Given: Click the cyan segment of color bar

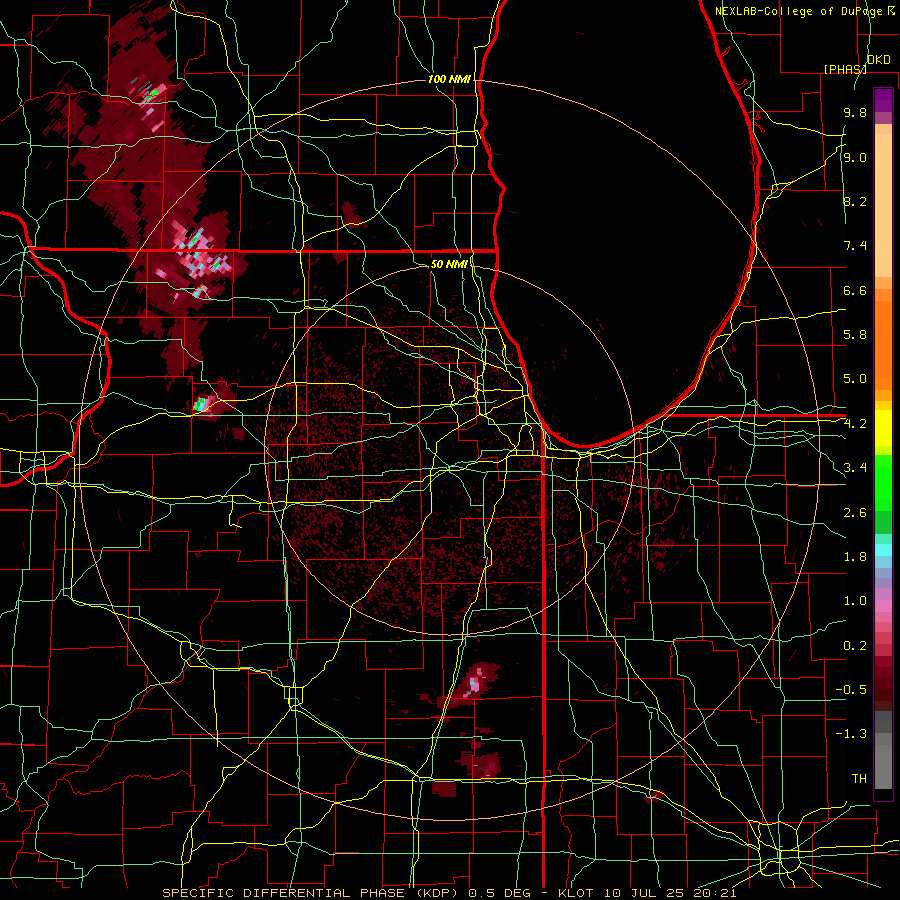Looking at the screenshot, I should pyautogui.click(x=883, y=550).
